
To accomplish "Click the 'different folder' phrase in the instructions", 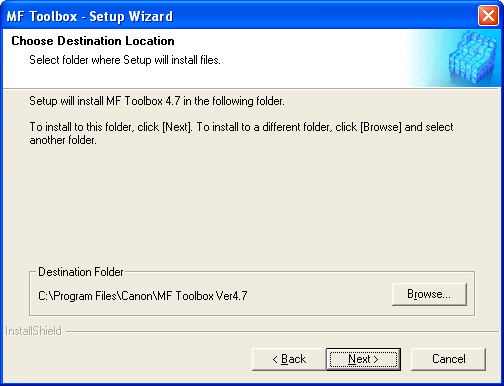I will [296, 127].
